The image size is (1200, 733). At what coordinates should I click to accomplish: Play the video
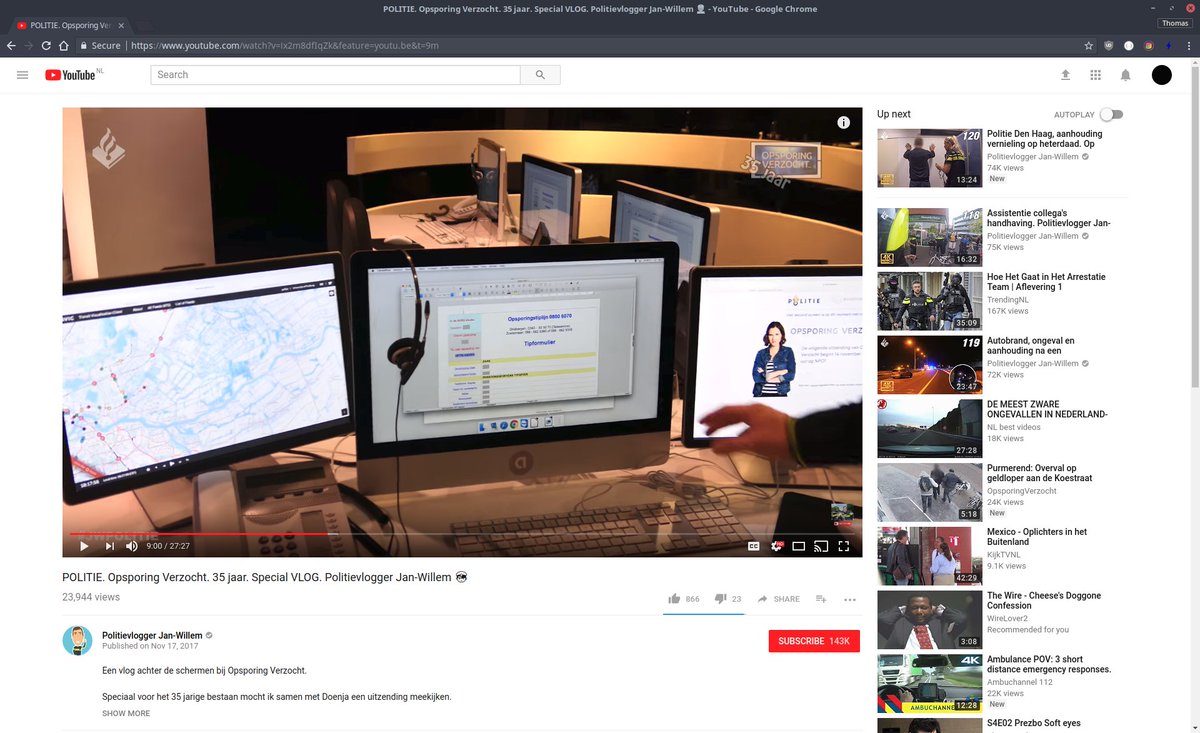(84, 546)
